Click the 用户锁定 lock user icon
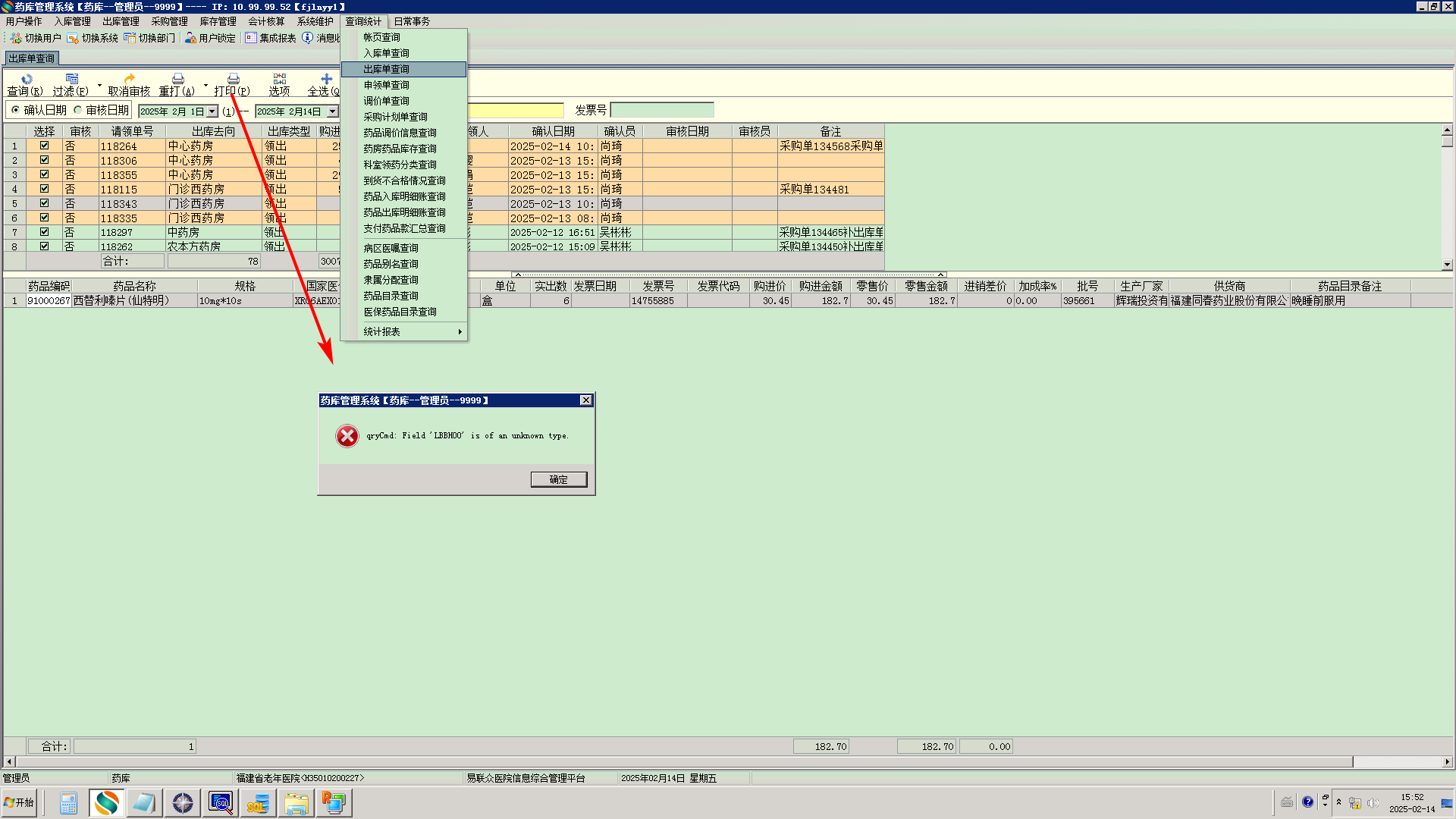The height and width of the screenshot is (819, 1456). coord(190,38)
